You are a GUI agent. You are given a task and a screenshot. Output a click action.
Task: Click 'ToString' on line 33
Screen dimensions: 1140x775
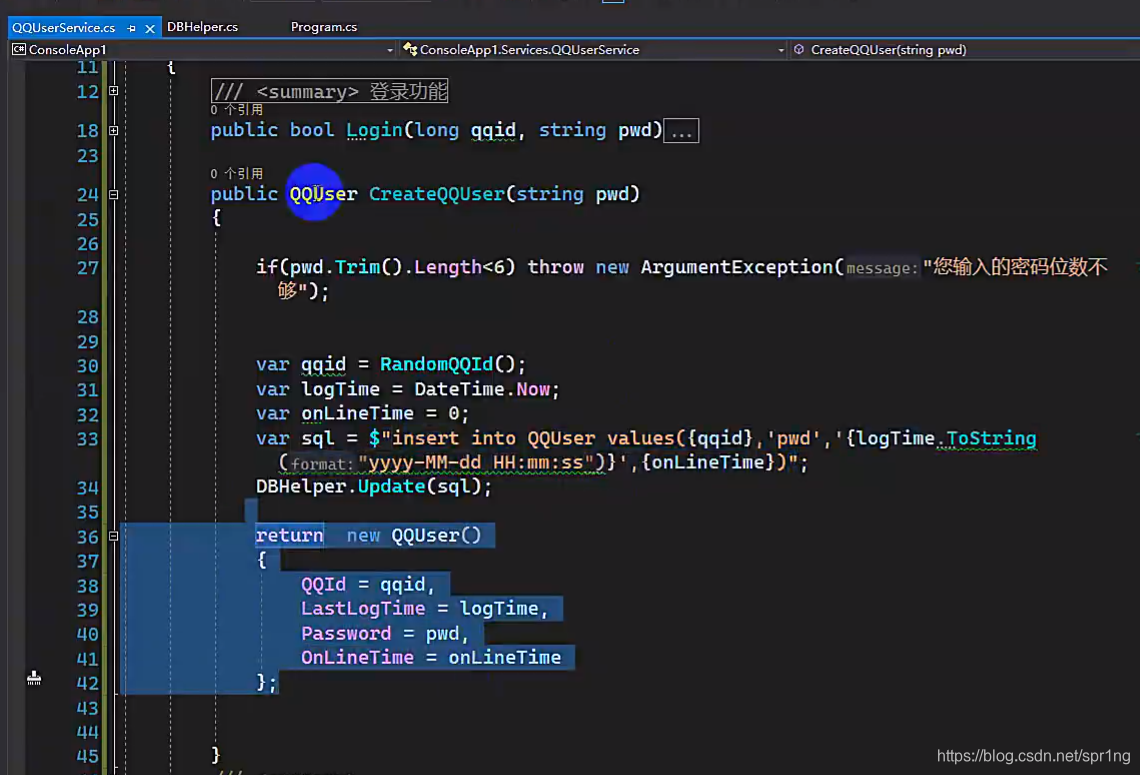[992, 438]
